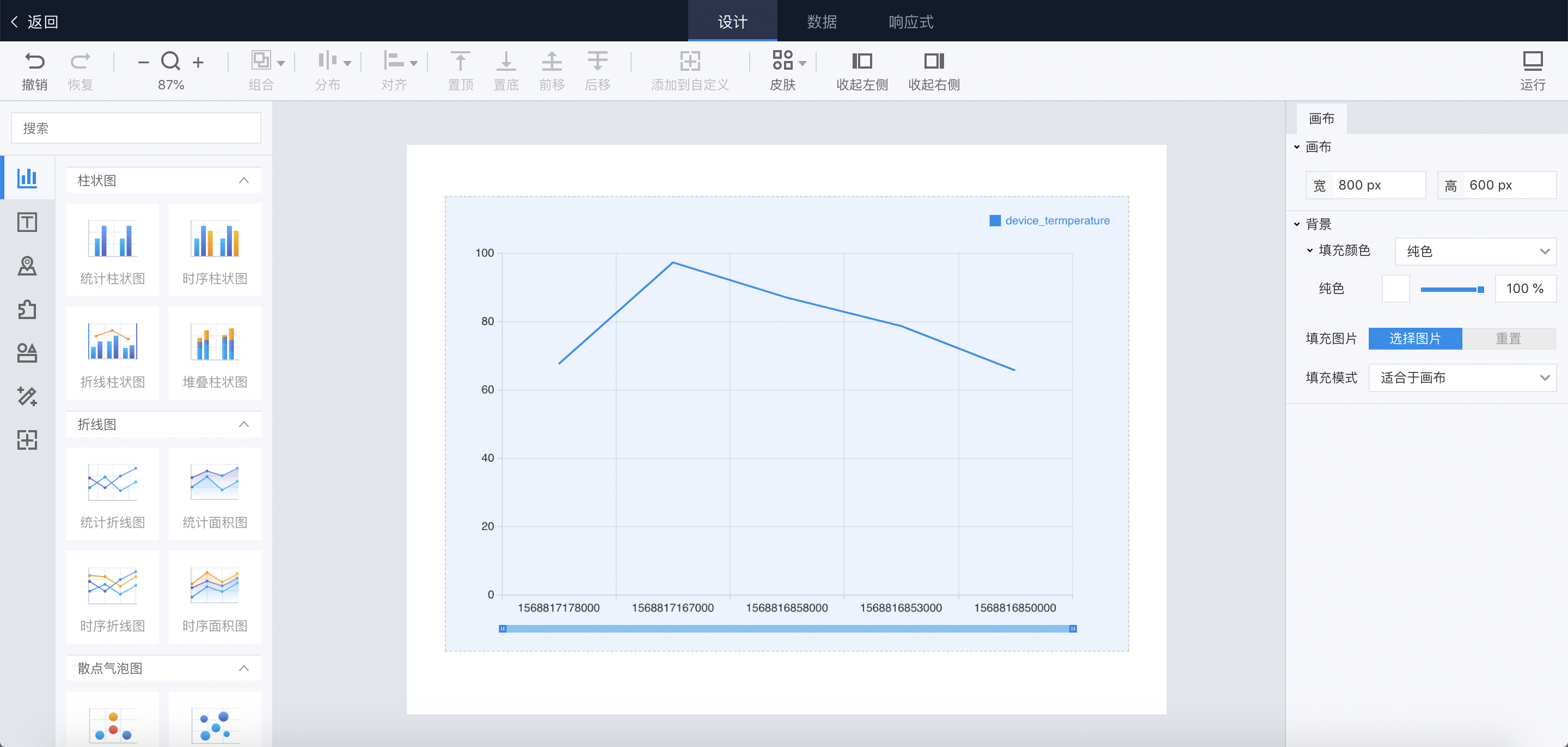Select the custom components sidebar icon
Viewport: 1568px width, 747px height.
(x=27, y=439)
